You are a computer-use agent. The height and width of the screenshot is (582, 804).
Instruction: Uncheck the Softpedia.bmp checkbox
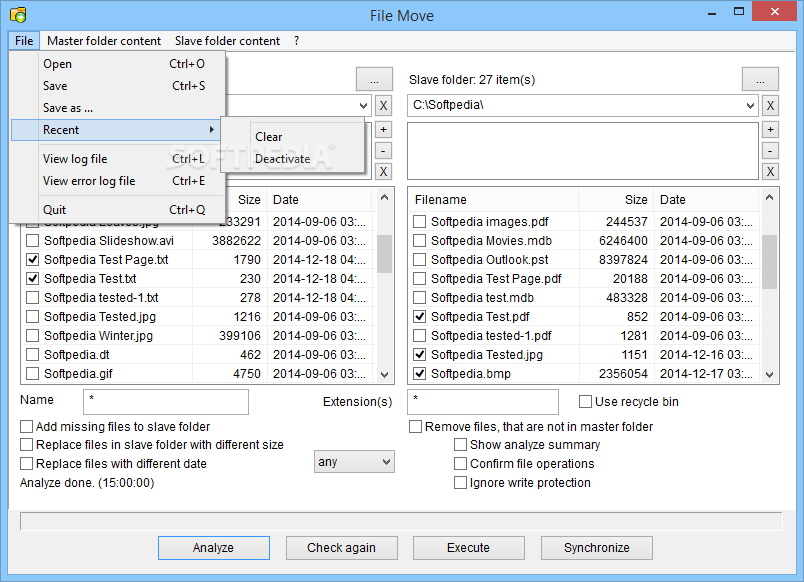[x=419, y=373]
